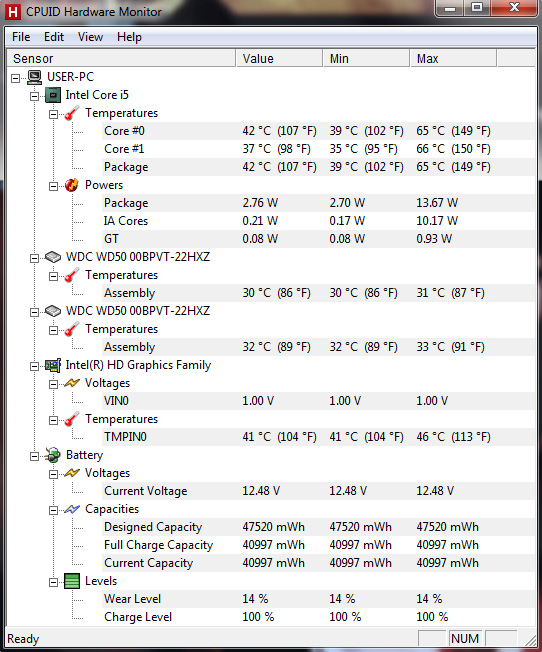542x652 pixels.
Task: Select the Full Charge Capacity row
Action: [318, 545]
